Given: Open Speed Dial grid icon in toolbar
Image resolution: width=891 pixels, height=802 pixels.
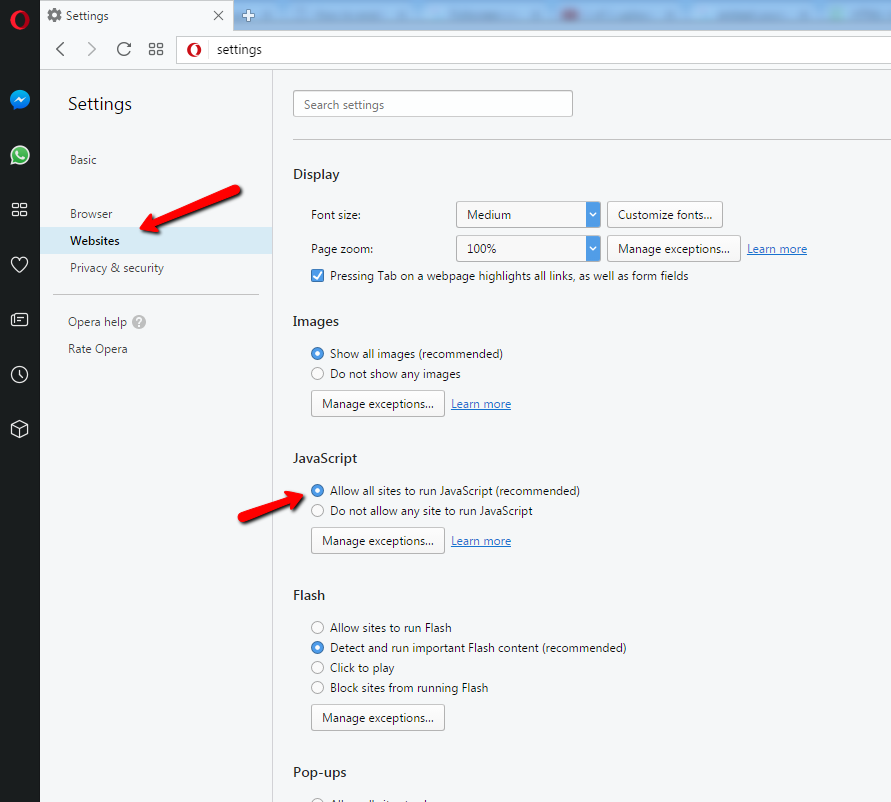Looking at the screenshot, I should pyautogui.click(x=156, y=49).
